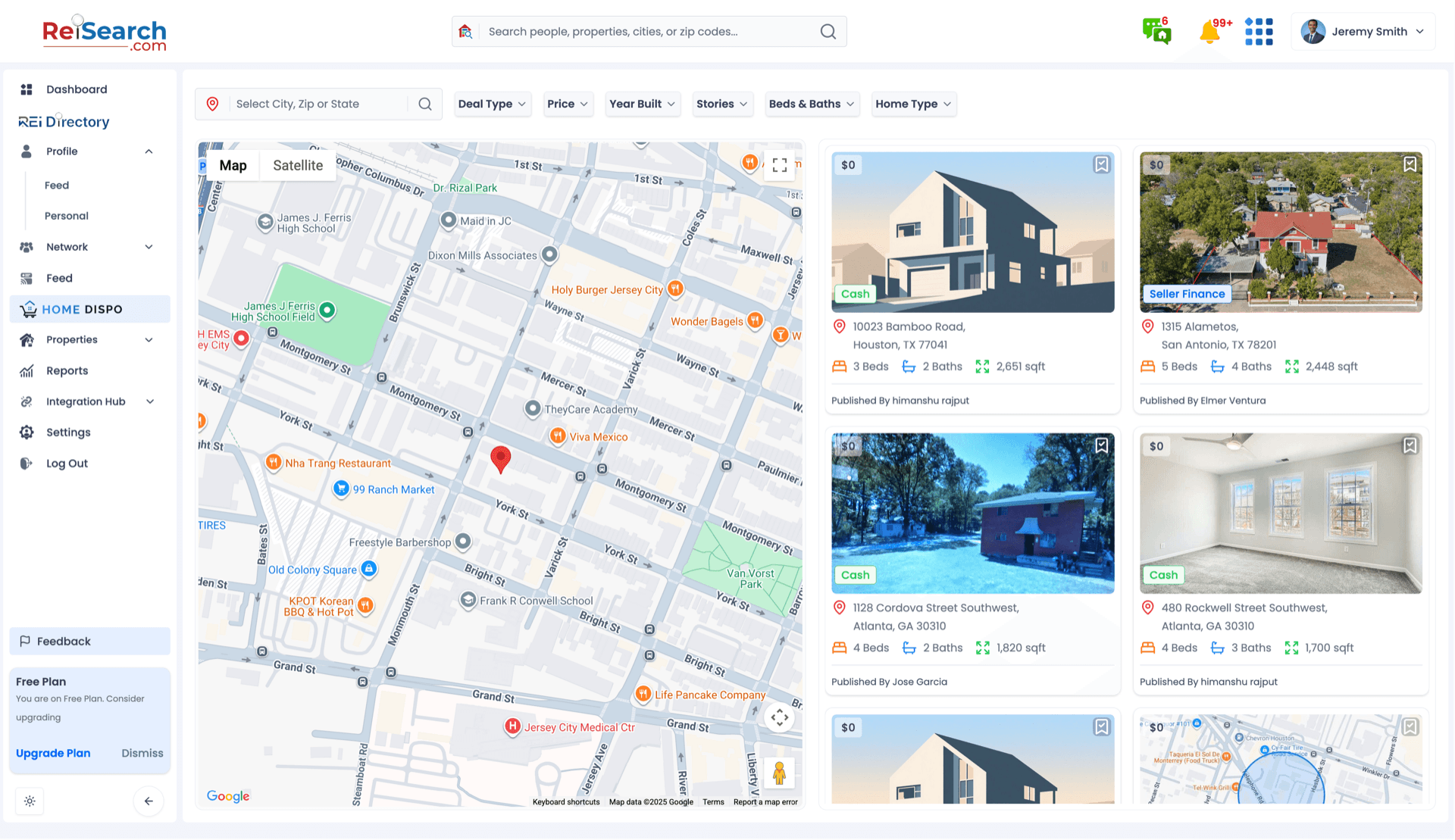
Task: Open the 480 Rockwell Street room photo
Action: pyautogui.click(x=1281, y=514)
